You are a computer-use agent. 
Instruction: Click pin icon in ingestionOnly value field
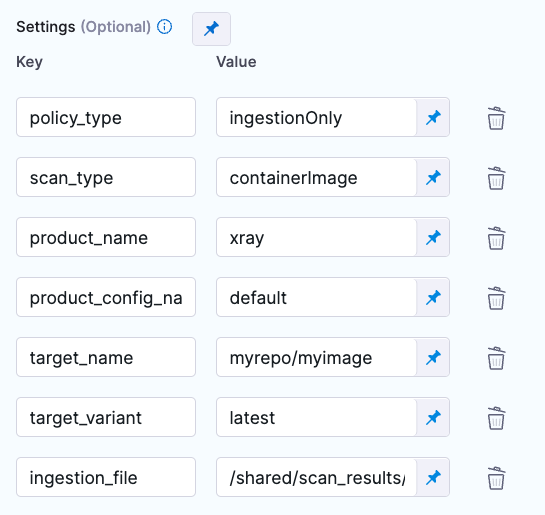click(433, 117)
